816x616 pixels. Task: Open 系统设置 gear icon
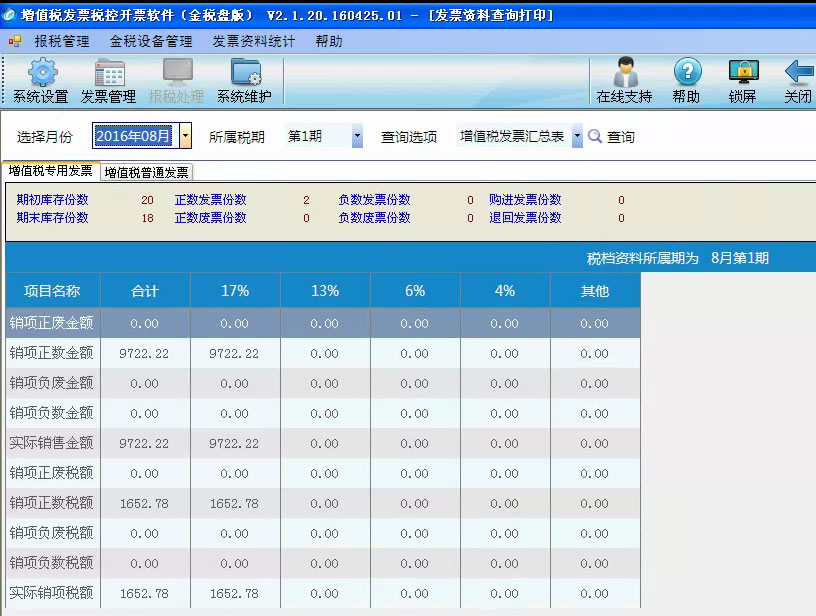click(41, 74)
